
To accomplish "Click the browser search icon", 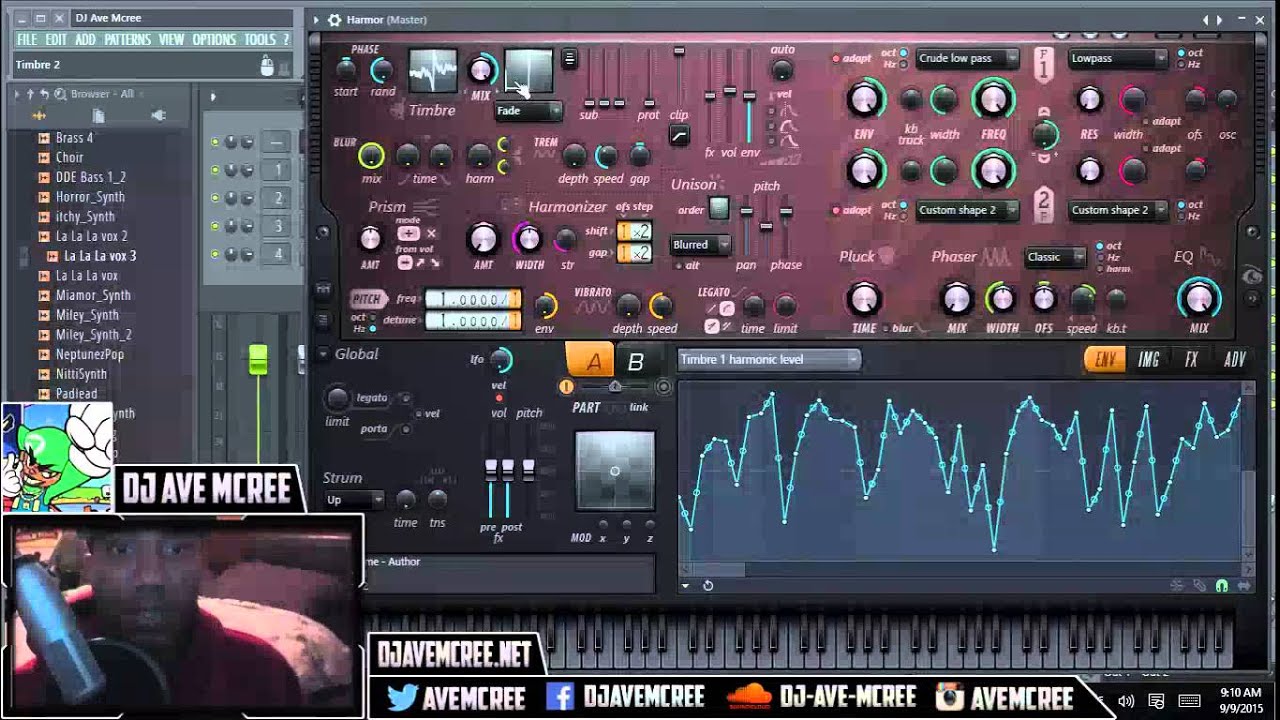I will 61,94.
